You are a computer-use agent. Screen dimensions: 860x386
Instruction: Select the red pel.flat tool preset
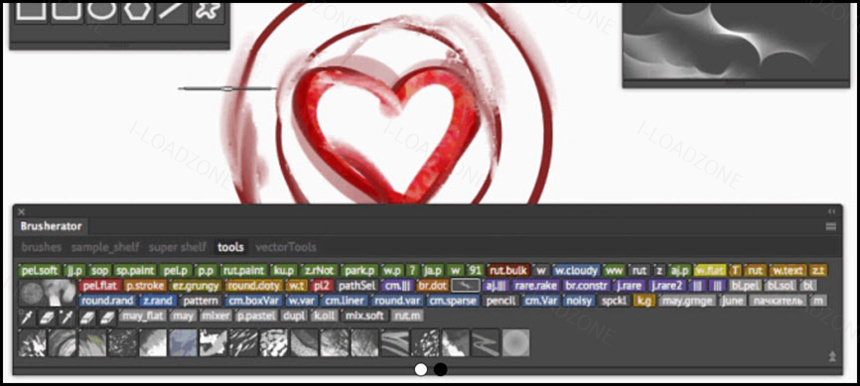click(100, 285)
